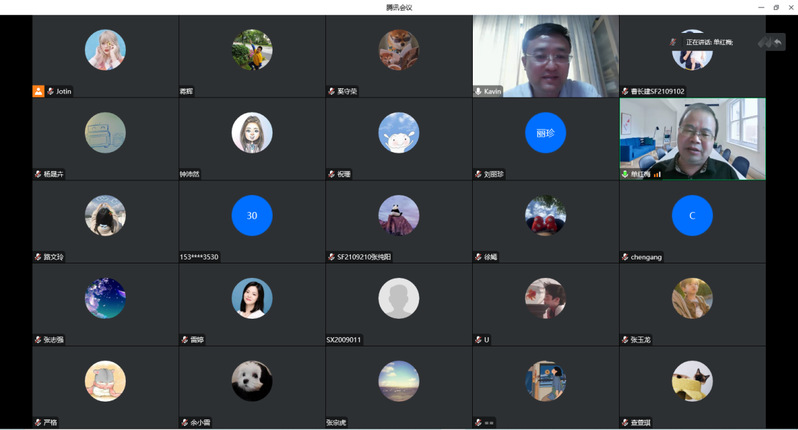
Task: Click the orange host icon beside Jotin
Action: 38,91
